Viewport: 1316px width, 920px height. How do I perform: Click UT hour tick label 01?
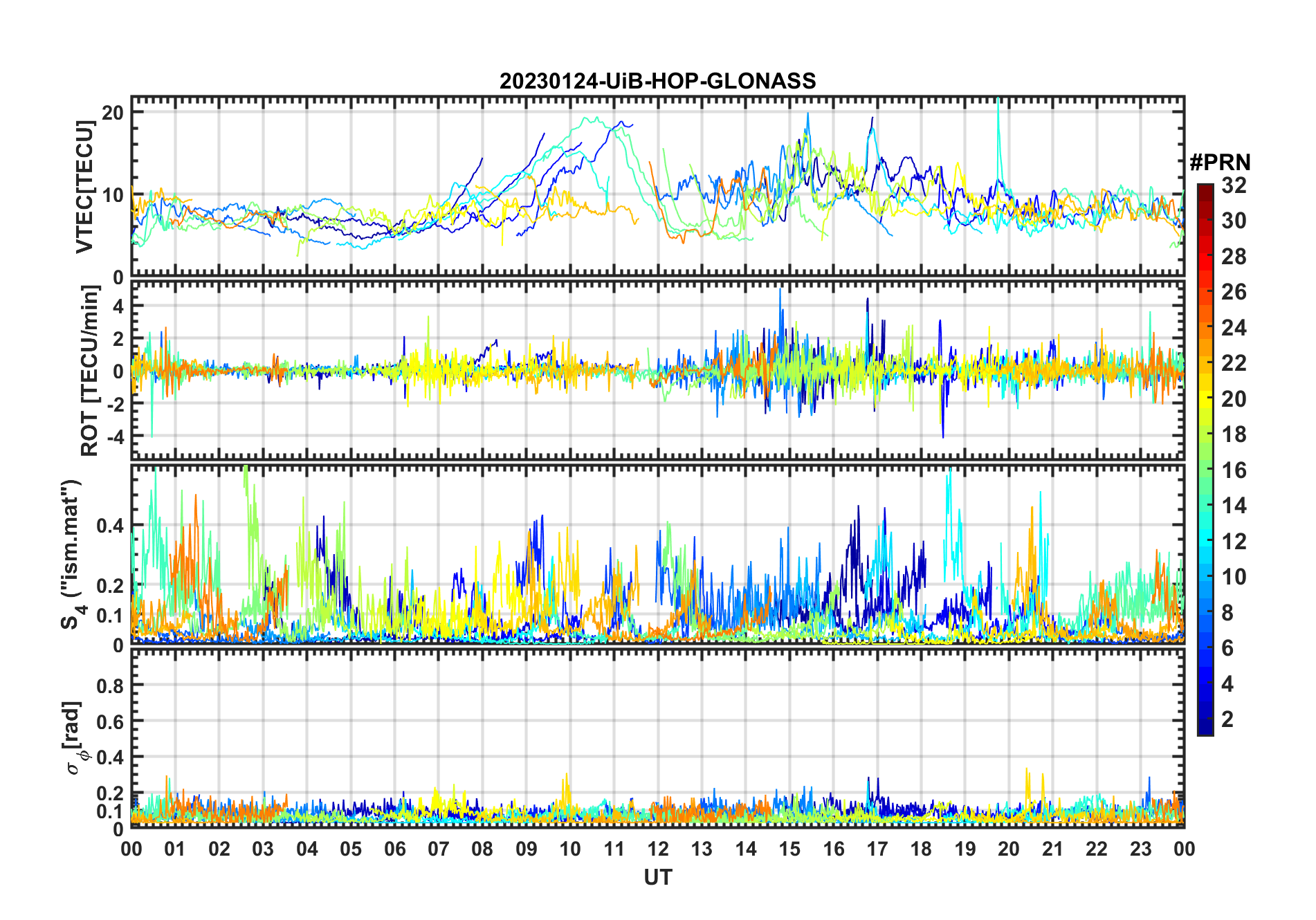coord(175,849)
